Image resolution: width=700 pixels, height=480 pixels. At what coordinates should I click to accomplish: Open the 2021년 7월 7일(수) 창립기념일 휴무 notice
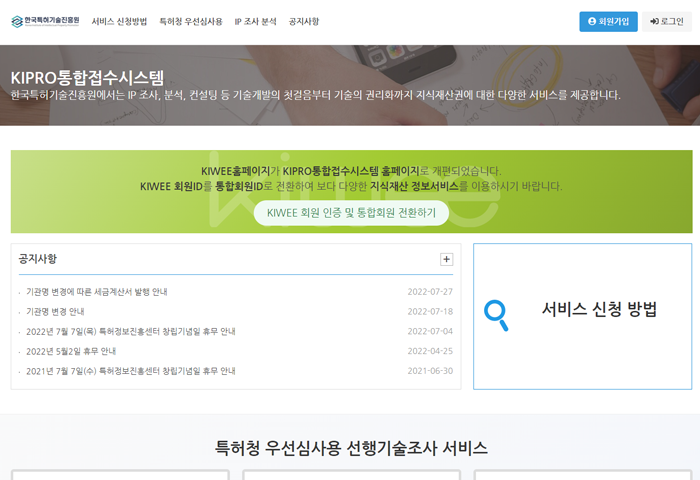pyautogui.click(x=130, y=371)
